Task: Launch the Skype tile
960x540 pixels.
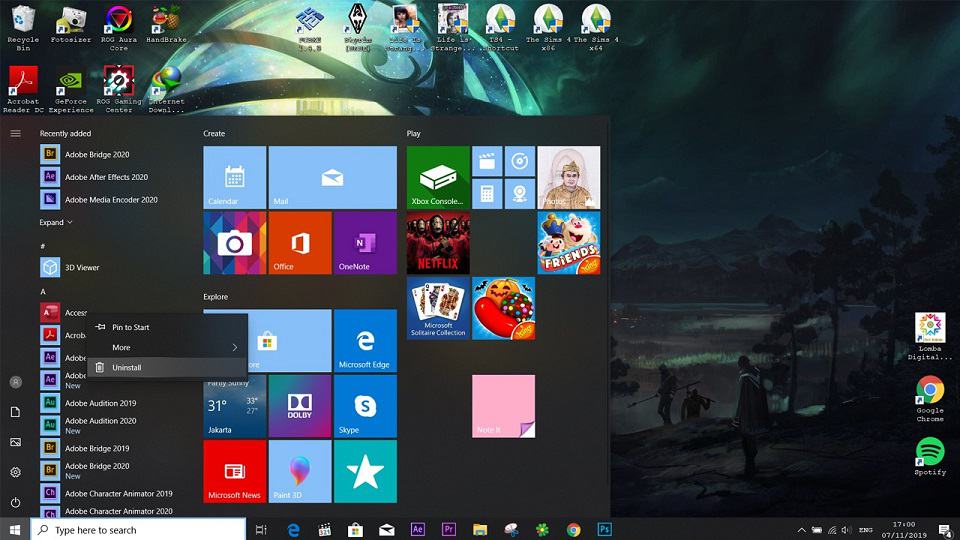Action: (366, 406)
